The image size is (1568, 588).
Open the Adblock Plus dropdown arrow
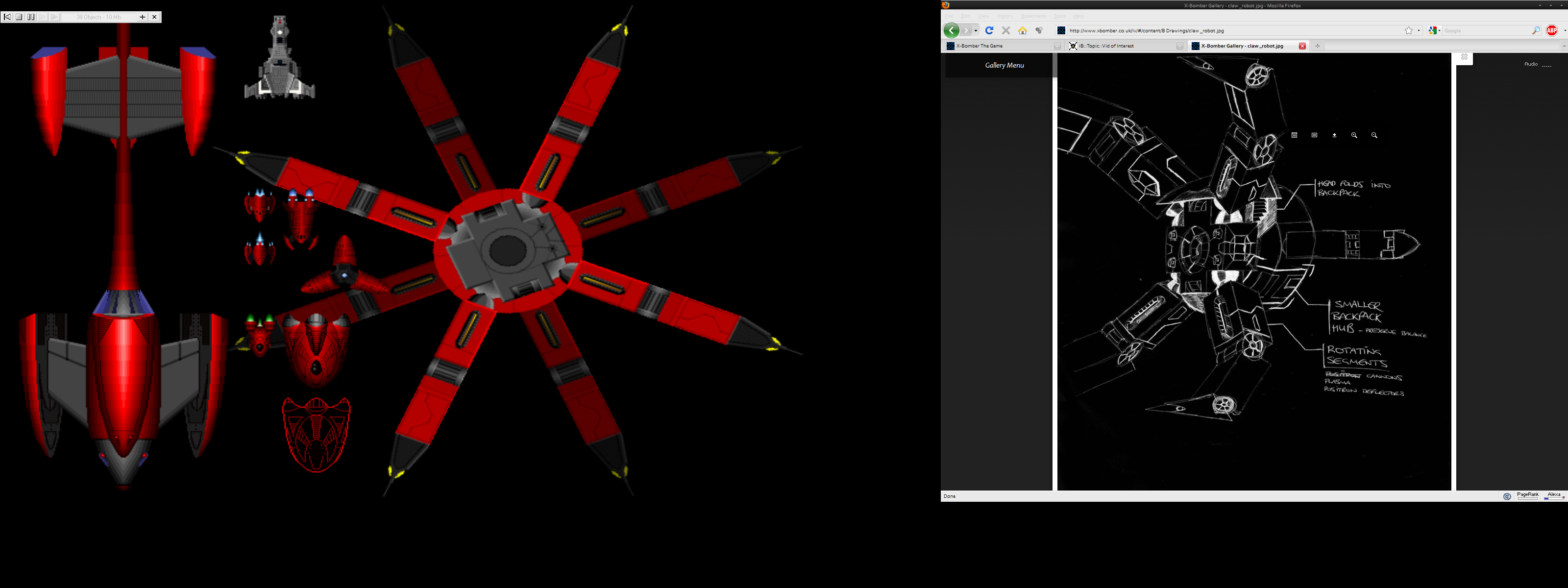pyautogui.click(x=1565, y=30)
